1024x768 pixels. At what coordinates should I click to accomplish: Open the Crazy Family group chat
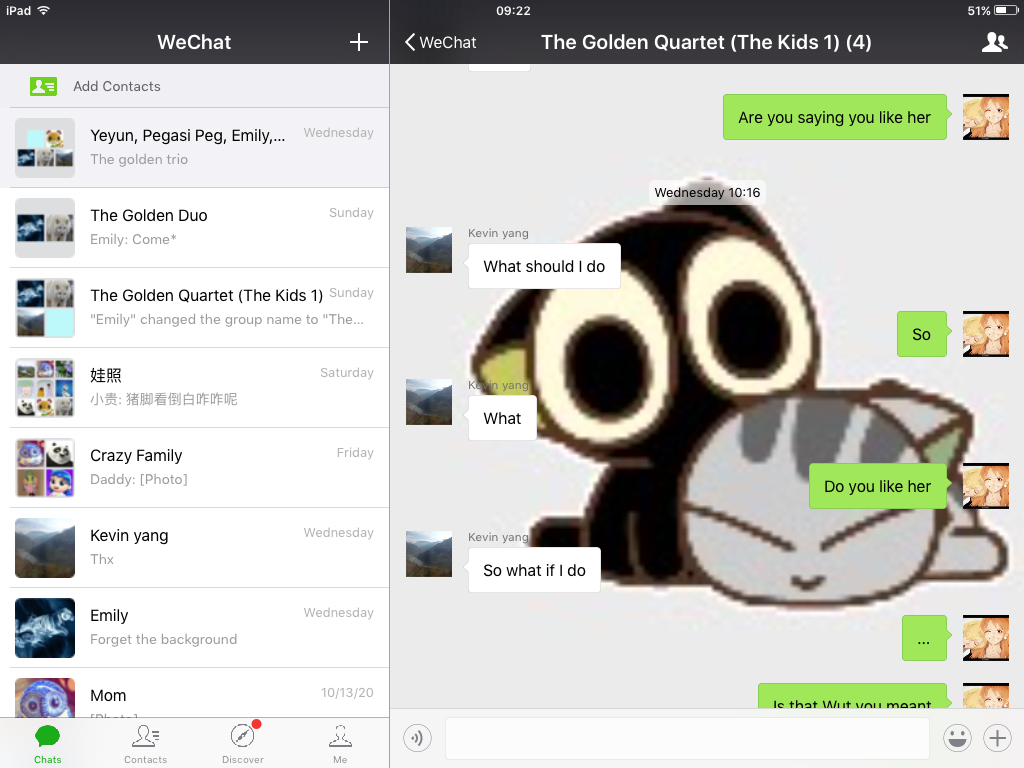(195, 468)
